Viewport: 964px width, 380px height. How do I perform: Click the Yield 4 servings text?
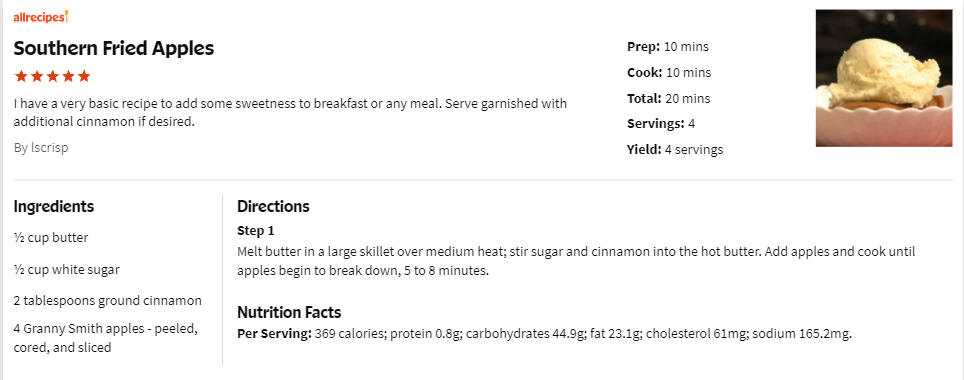(675, 149)
